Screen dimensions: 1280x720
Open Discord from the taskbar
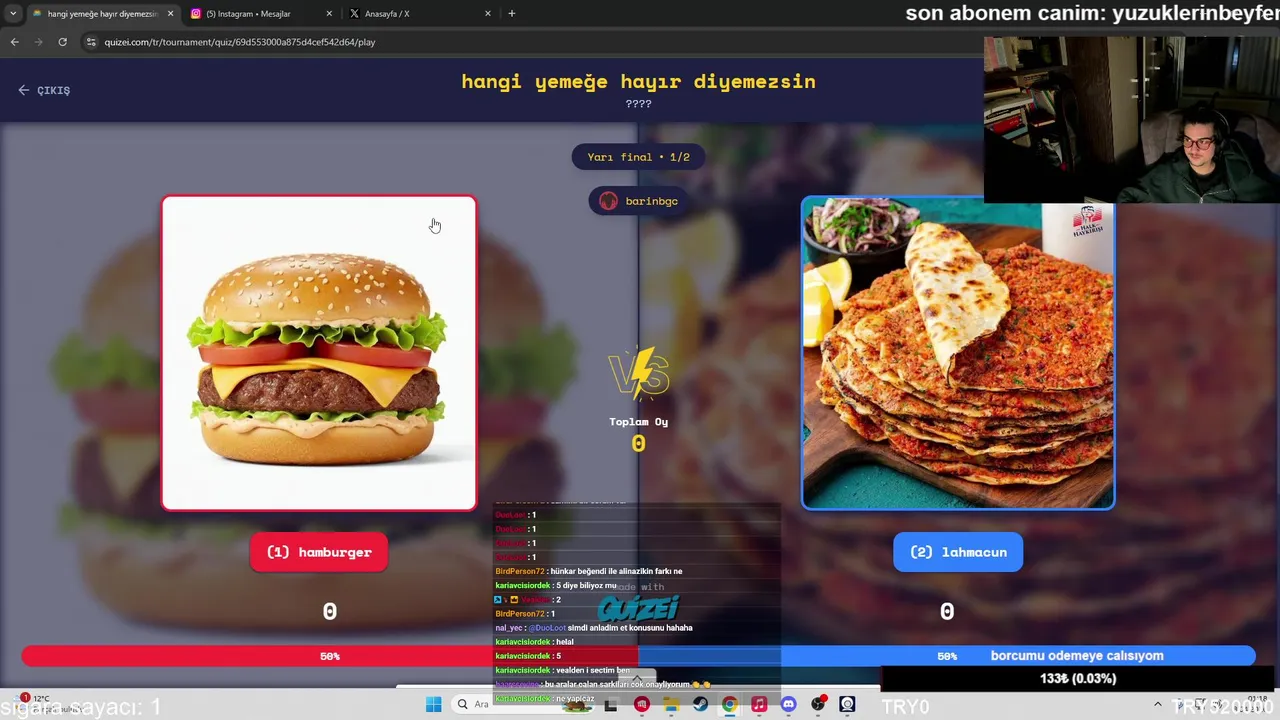[788, 705]
